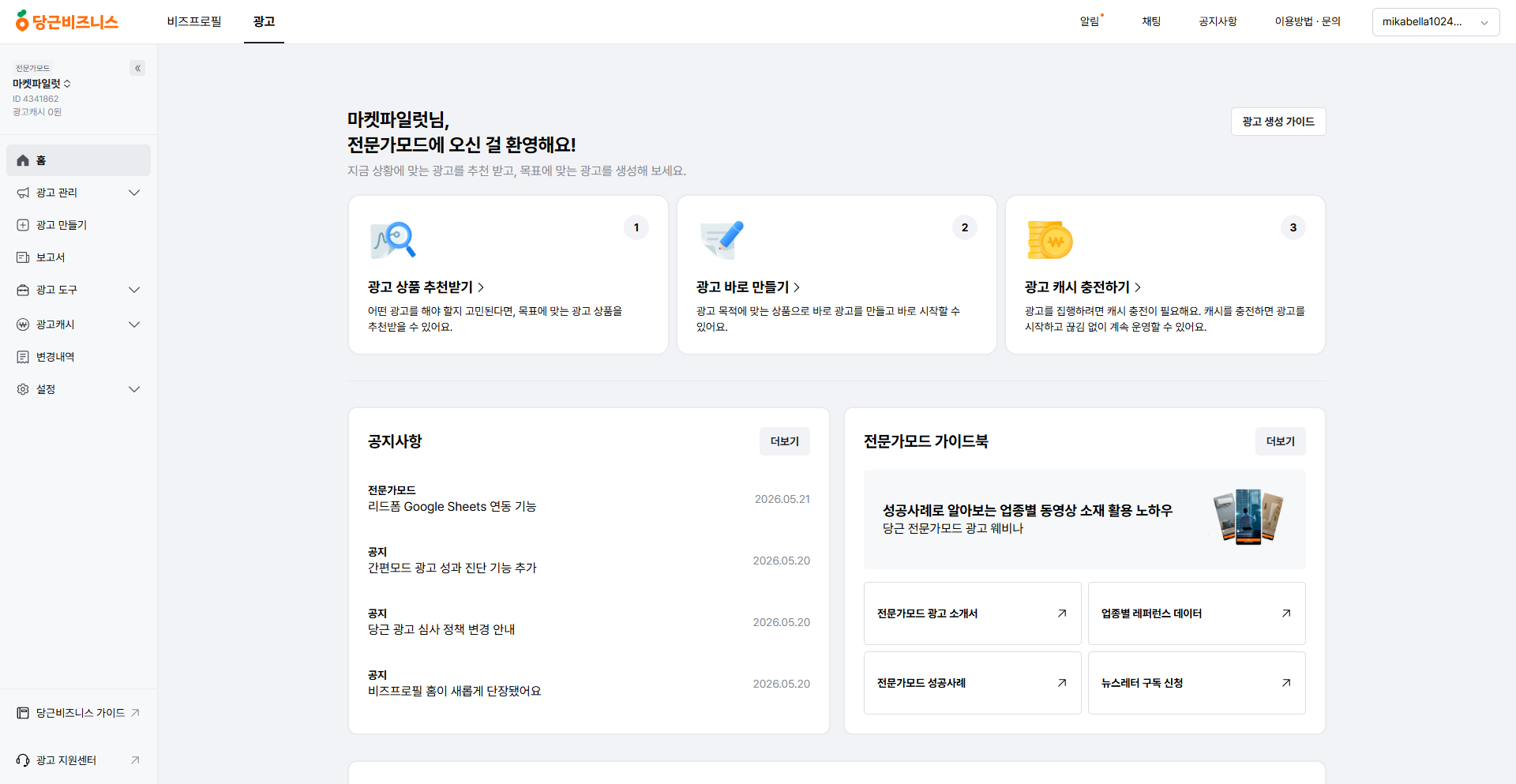Open 광고 만들기 in the sidebar
Image resolution: width=1516 pixels, height=784 pixels.
click(x=78, y=225)
